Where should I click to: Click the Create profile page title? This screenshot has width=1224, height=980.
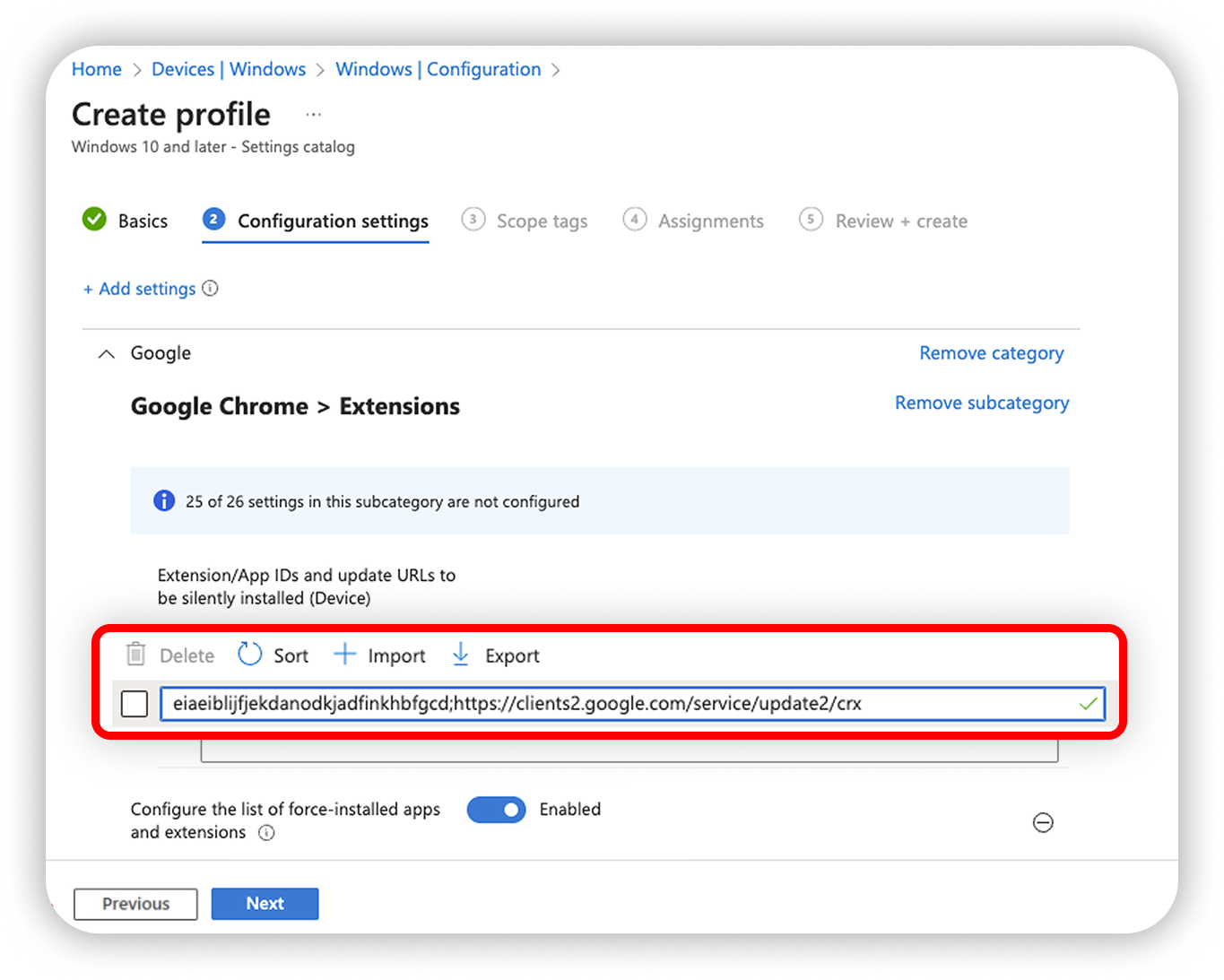(x=171, y=115)
